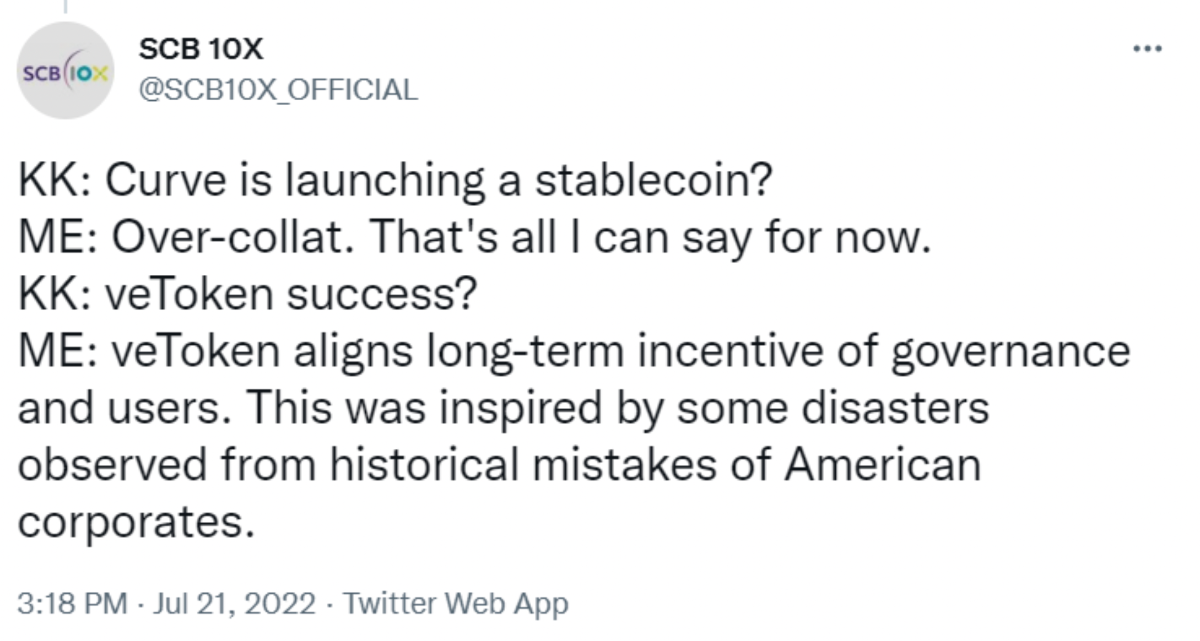
Task: Click the line 'ME: veToken aligns long-term incentive'
Action: [574, 355]
